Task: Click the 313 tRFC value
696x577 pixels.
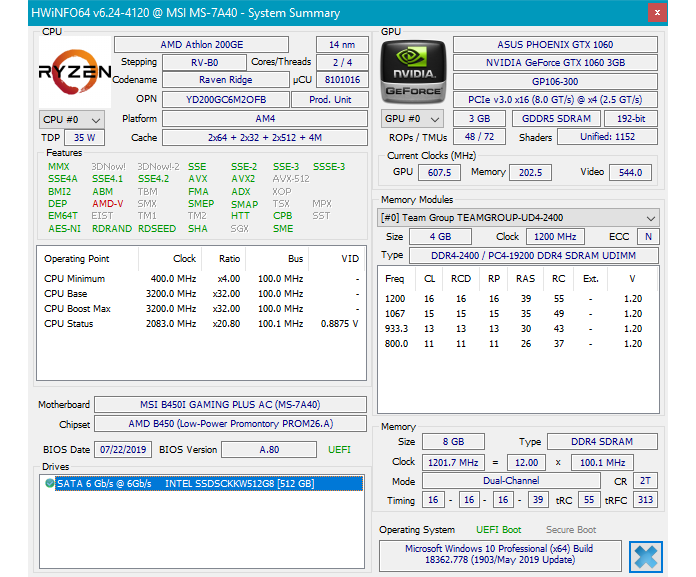Action: [645, 500]
